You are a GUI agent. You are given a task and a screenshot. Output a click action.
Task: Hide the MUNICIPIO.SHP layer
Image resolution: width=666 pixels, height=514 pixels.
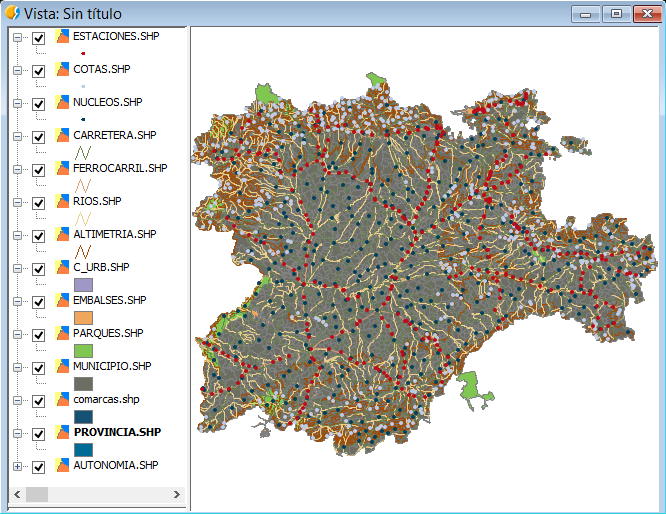[x=39, y=368]
